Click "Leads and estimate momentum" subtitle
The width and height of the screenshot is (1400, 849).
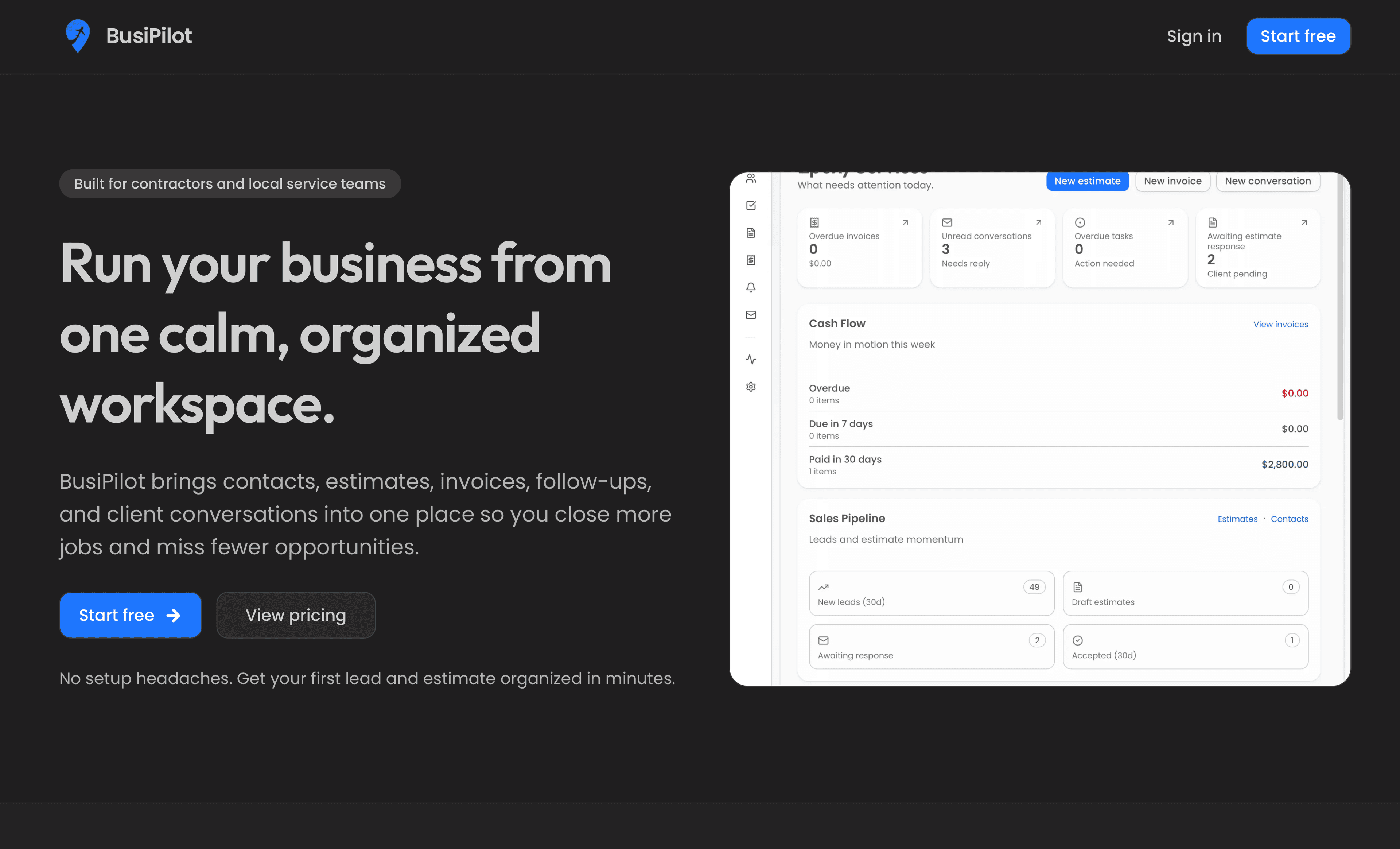(x=886, y=539)
